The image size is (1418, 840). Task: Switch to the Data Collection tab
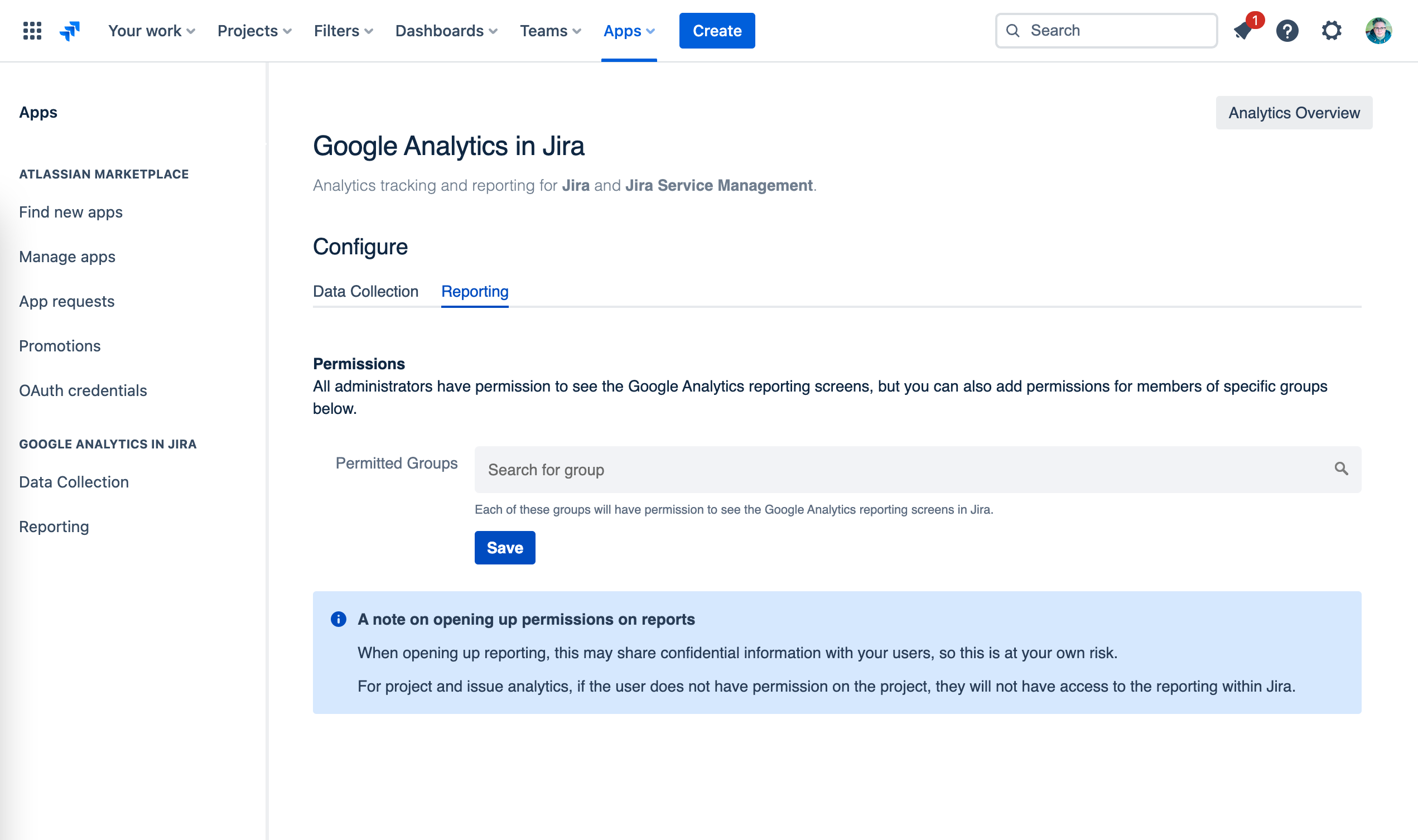[x=366, y=292]
